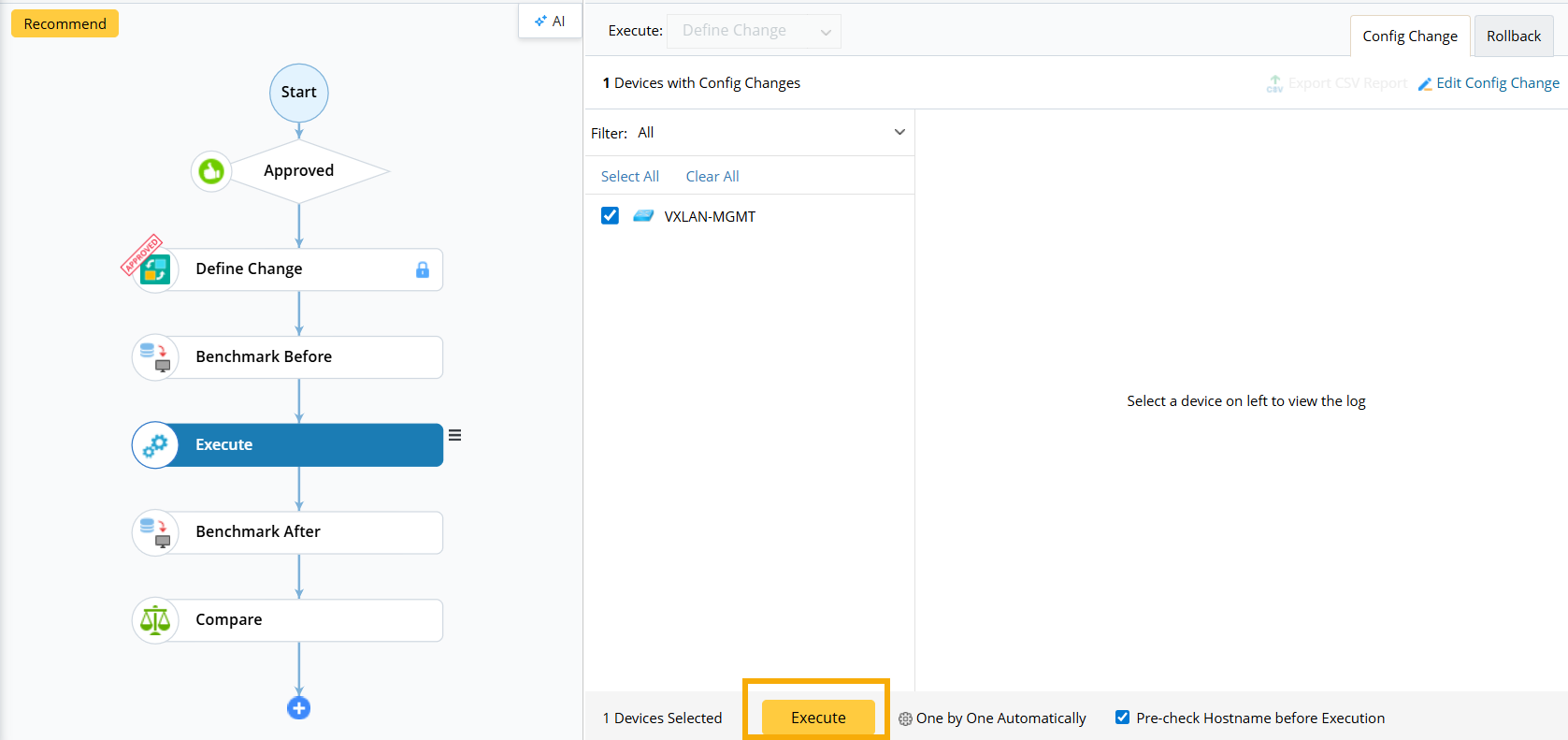The image size is (1568, 740).
Task: Select the VXLAN-MGMT device row
Action: coord(710,217)
